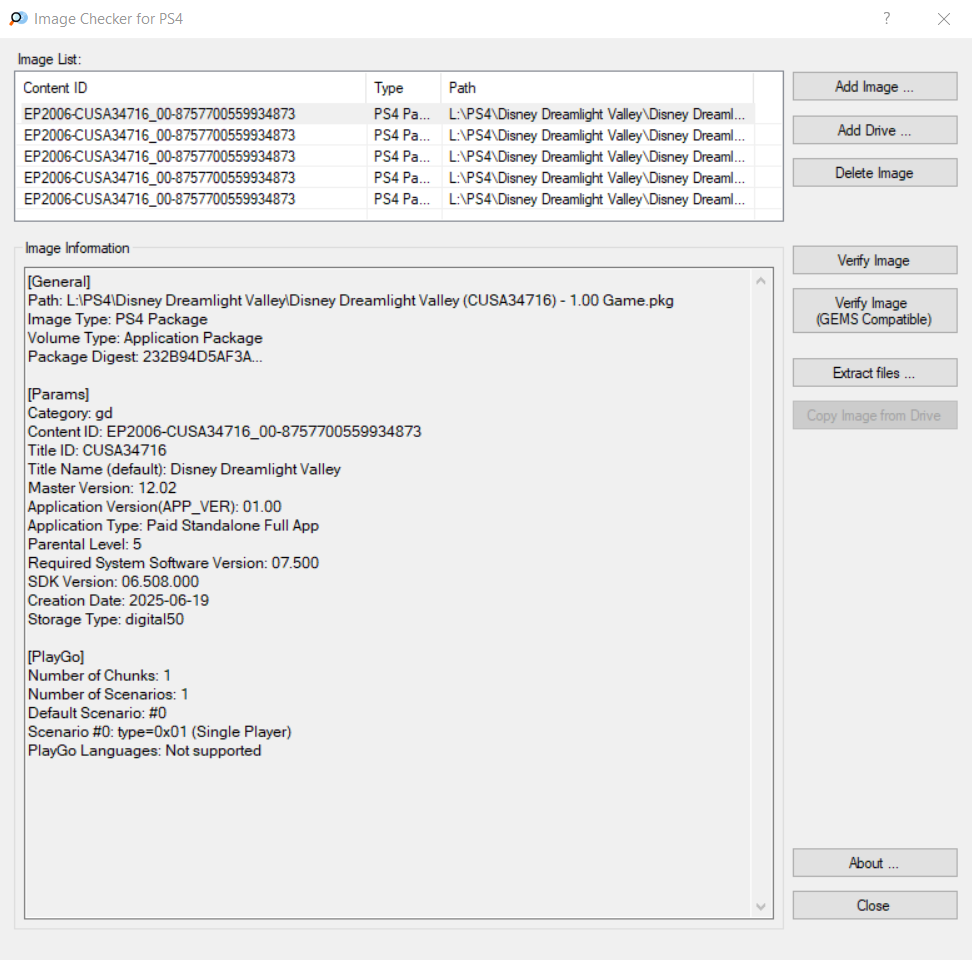The width and height of the screenshot is (972, 960).
Task: Close the window with the X button
Action: (x=943, y=19)
